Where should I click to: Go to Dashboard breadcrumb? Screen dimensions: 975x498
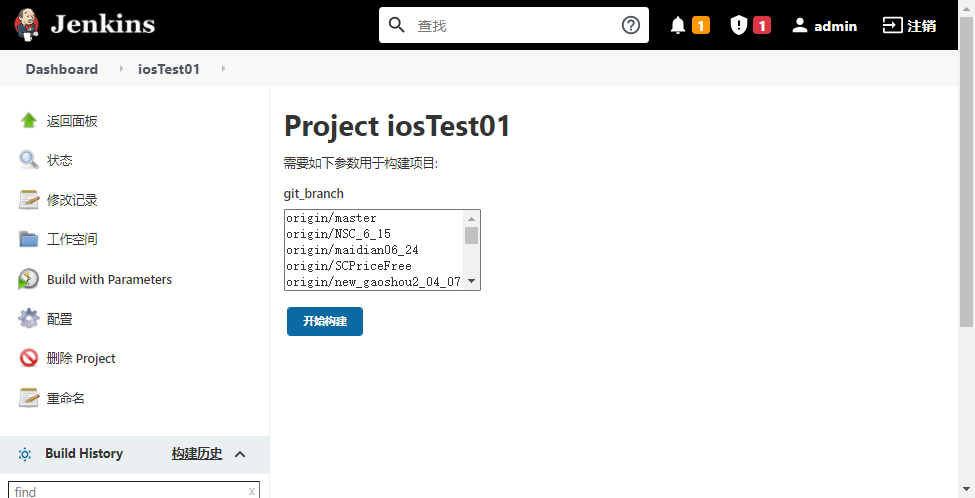[x=62, y=69]
